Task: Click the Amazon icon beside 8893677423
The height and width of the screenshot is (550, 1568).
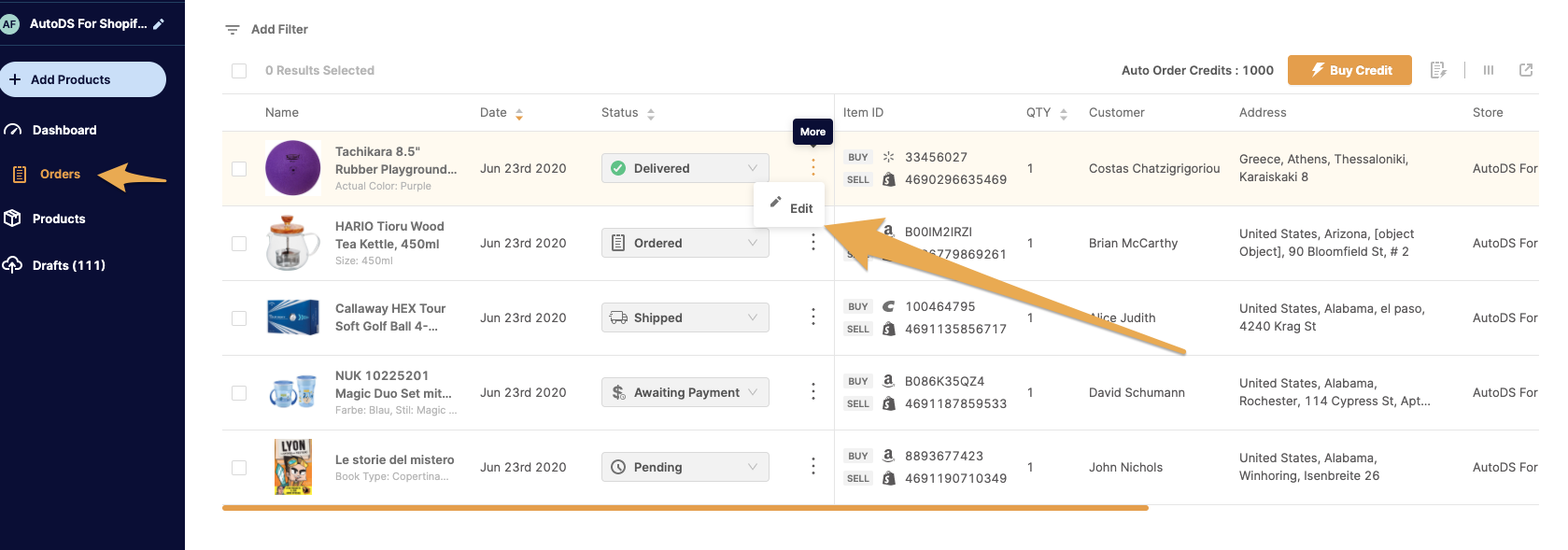Action: 888,456
